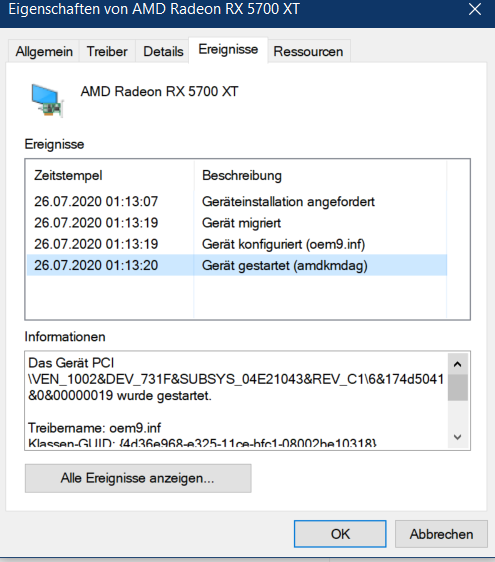Switch to the Ressourcen tab
The height and width of the screenshot is (562, 495).
pos(308,52)
